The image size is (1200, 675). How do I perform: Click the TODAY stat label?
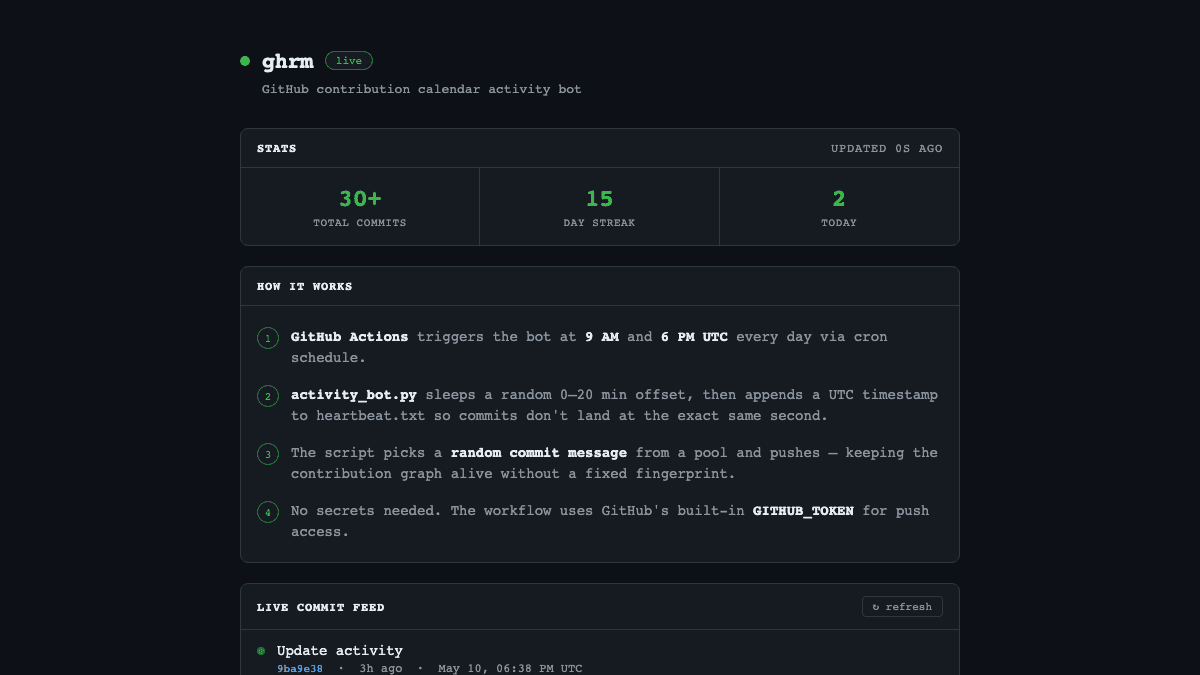[x=839, y=223]
